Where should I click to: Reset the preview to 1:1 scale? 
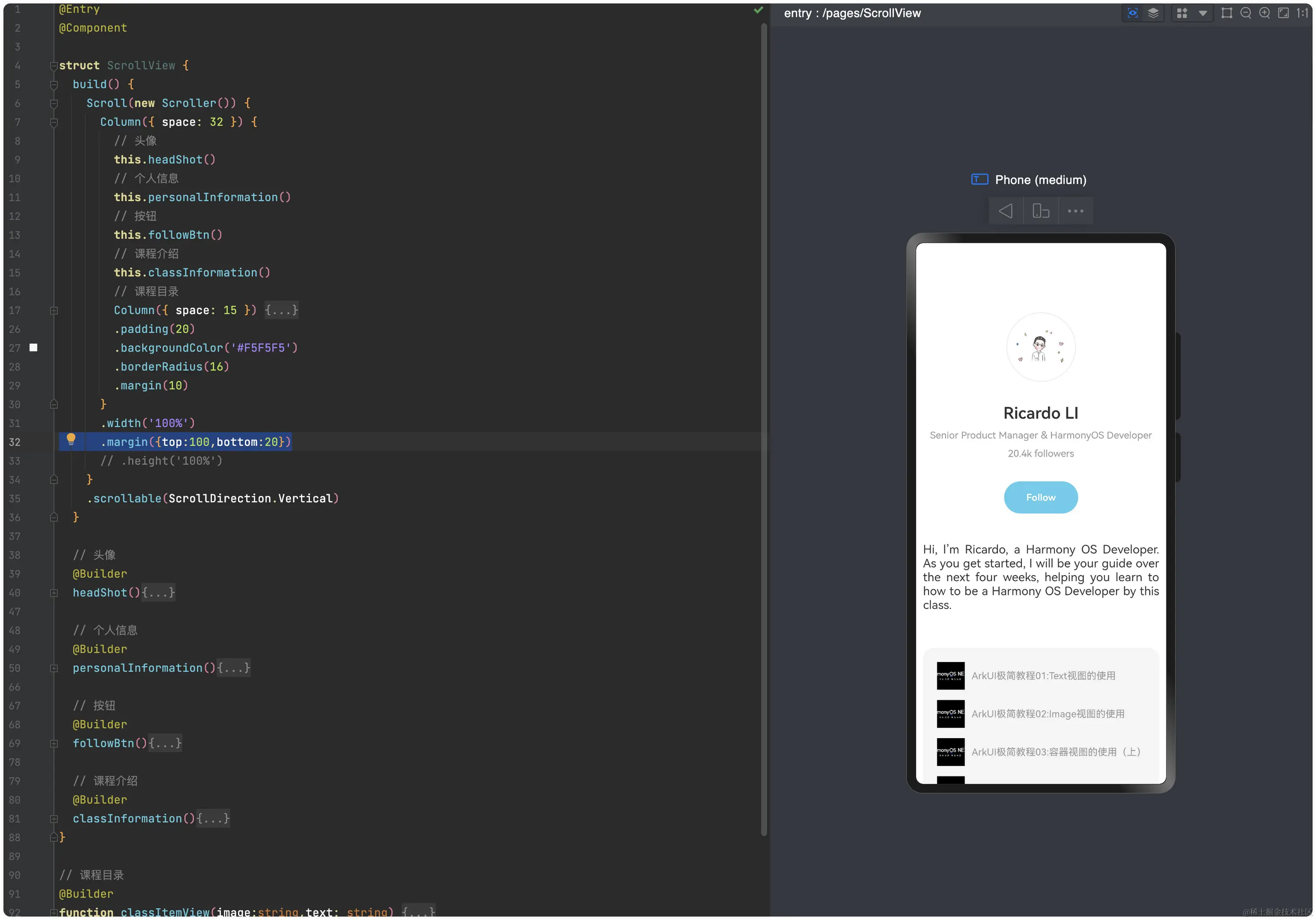tap(1302, 13)
